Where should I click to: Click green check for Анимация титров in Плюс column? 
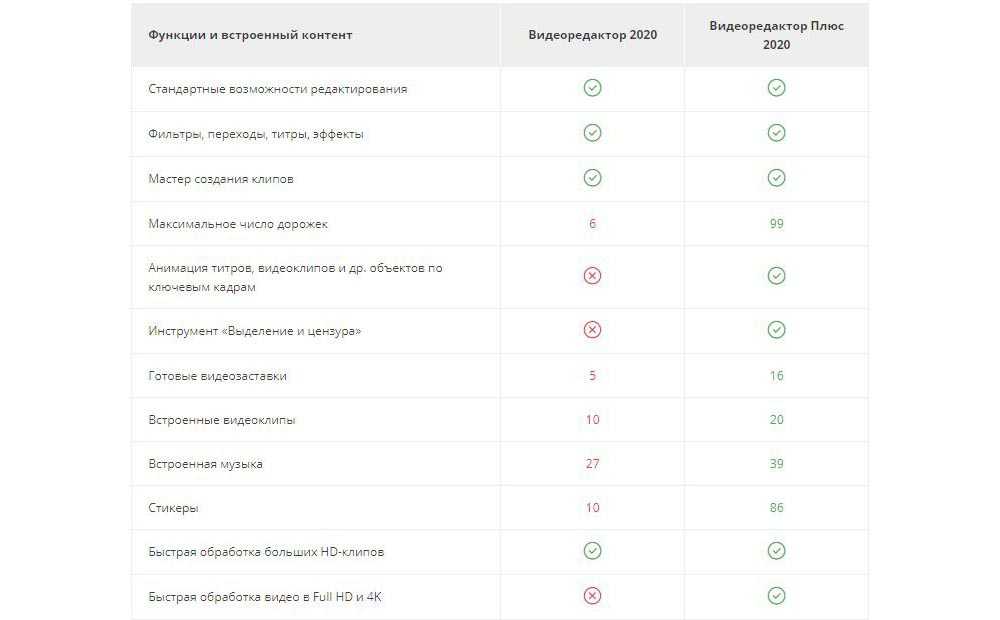[776, 276]
